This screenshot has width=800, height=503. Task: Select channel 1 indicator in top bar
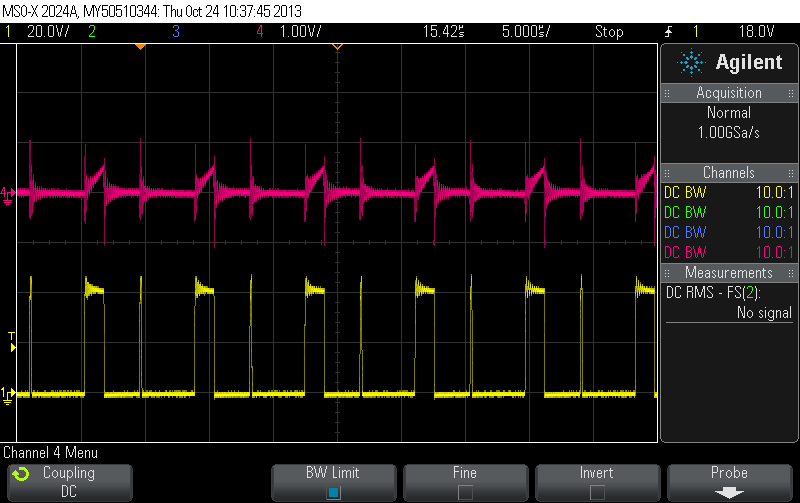click(8, 32)
